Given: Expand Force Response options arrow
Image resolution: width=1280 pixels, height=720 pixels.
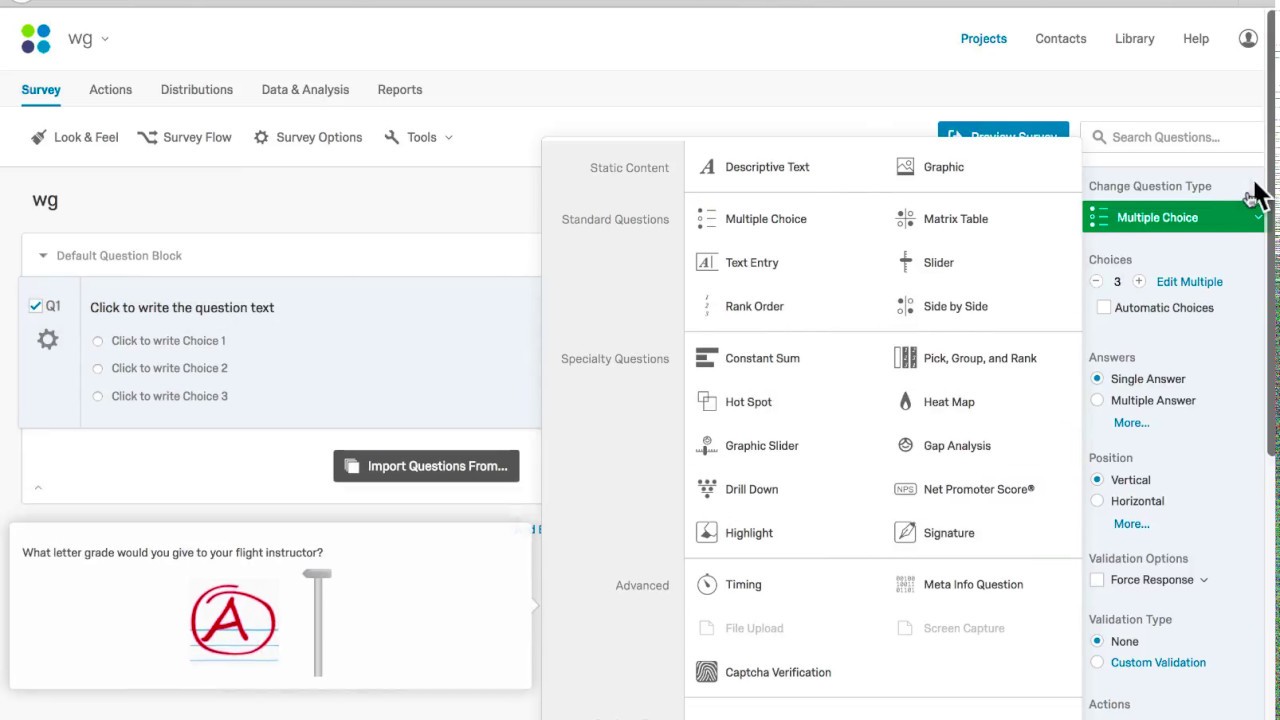Looking at the screenshot, I should tap(1204, 580).
